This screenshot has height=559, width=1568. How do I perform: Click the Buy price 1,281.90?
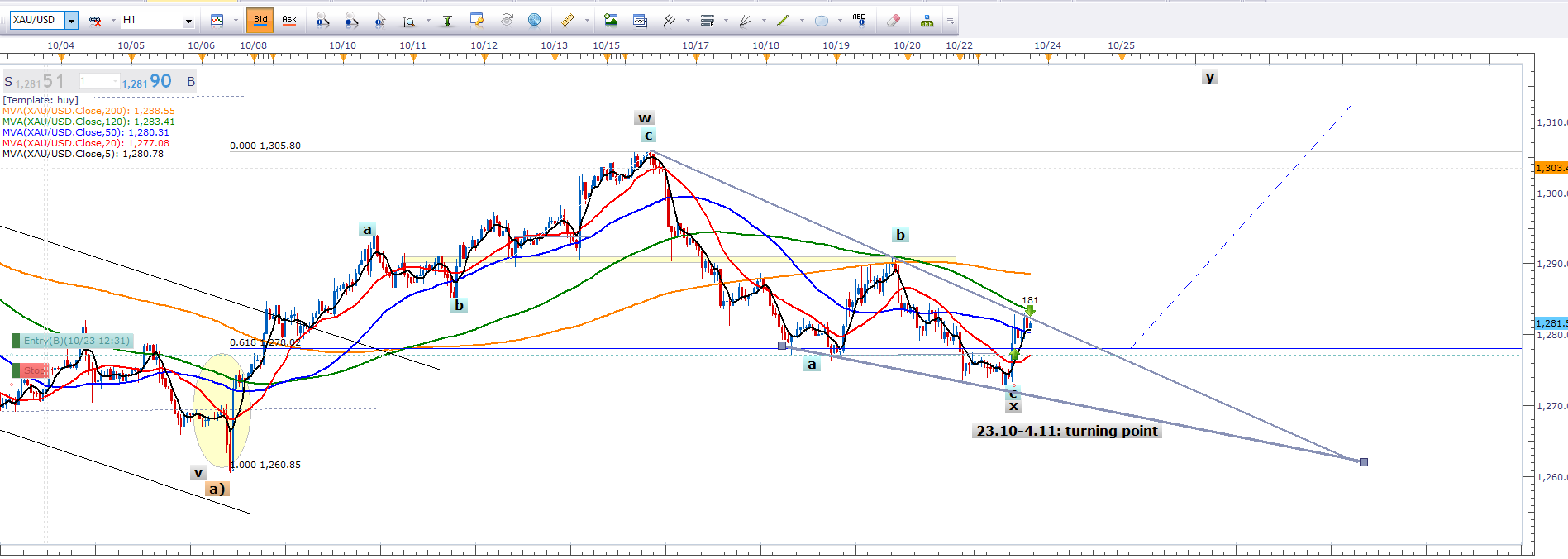(147, 81)
